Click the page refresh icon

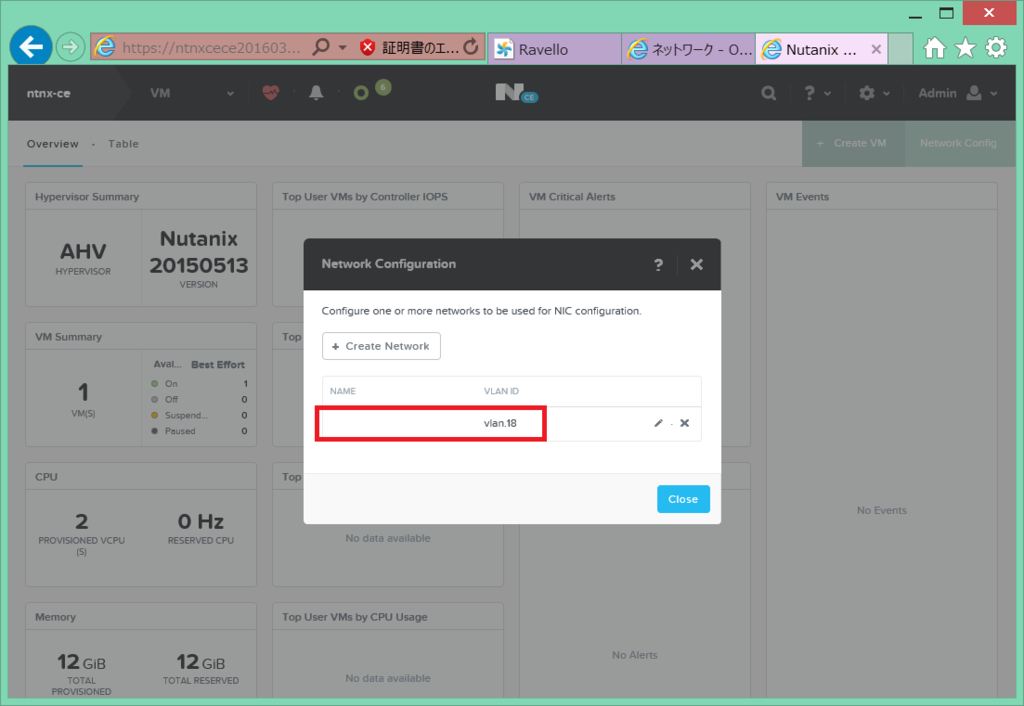pyautogui.click(x=471, y=47)
